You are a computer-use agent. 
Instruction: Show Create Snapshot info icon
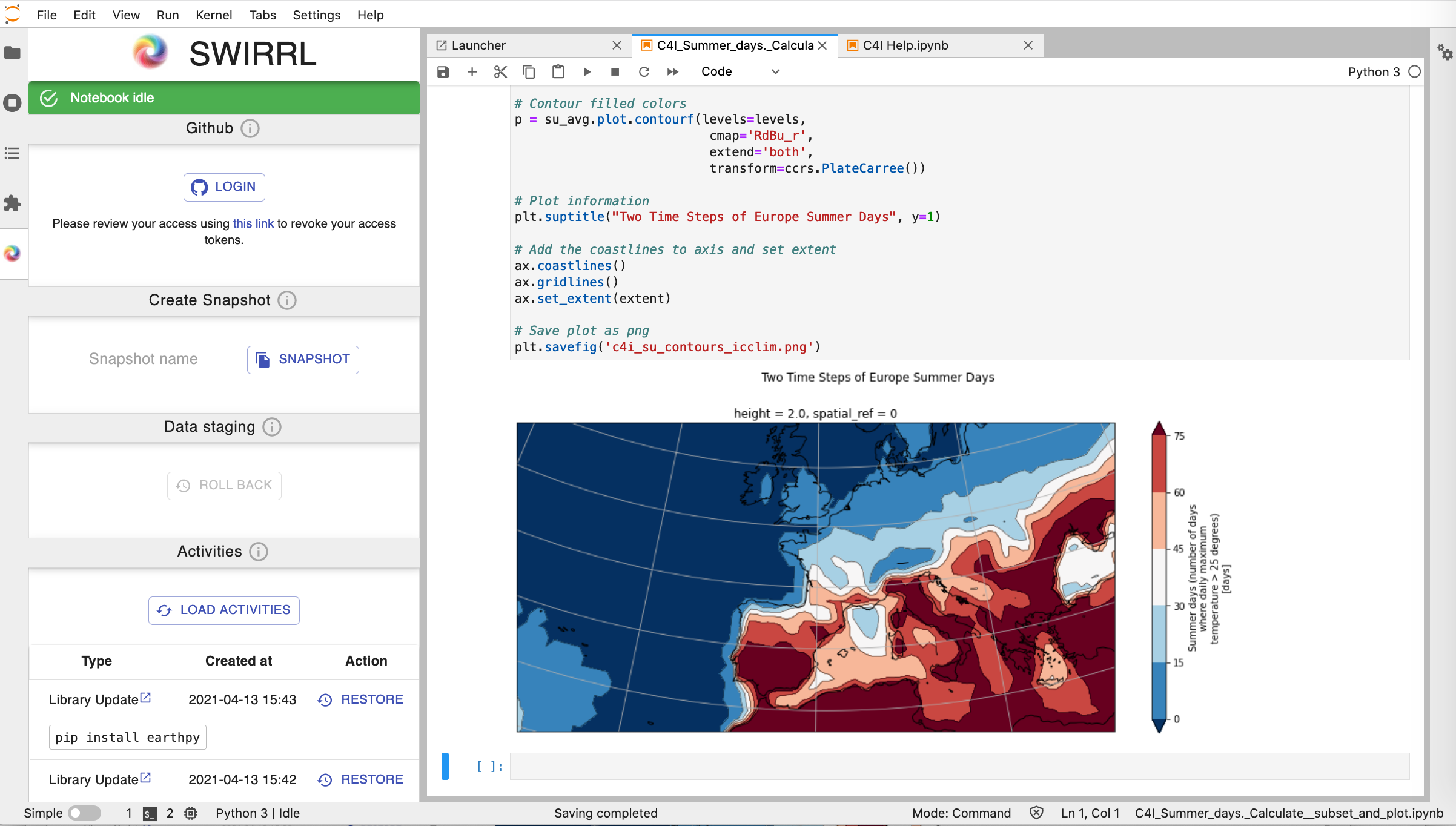[x=287, y=300]
